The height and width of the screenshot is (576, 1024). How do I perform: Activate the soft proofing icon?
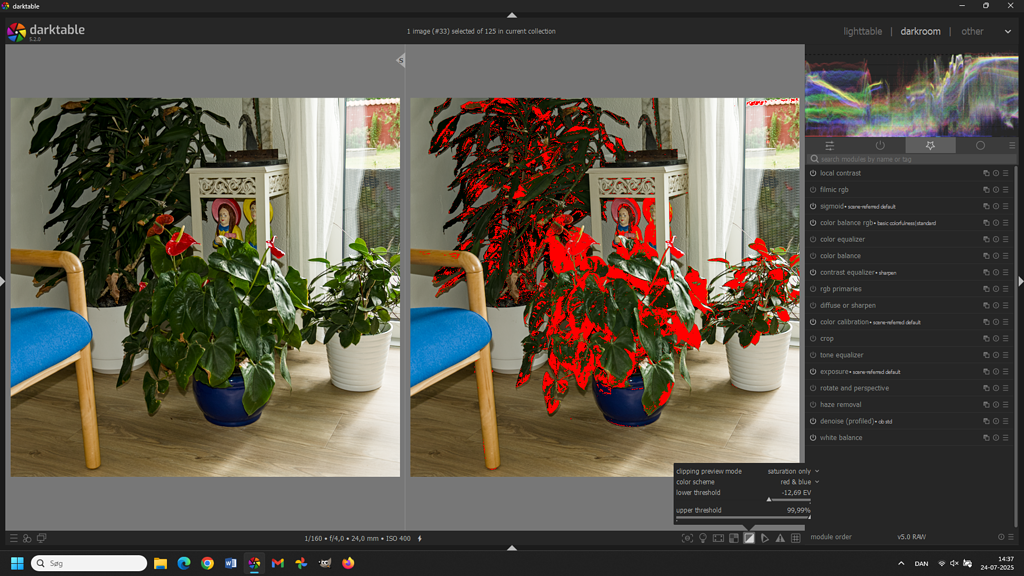pyautogui.click(x=764, y=538)
